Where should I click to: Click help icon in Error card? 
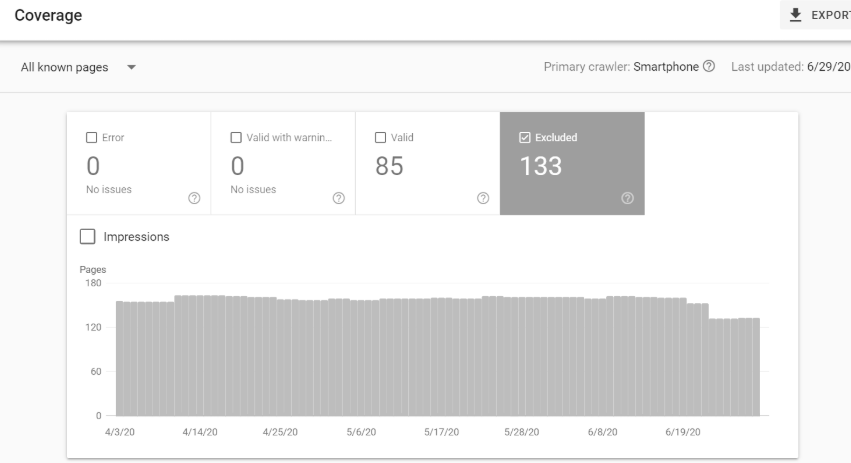194,199
